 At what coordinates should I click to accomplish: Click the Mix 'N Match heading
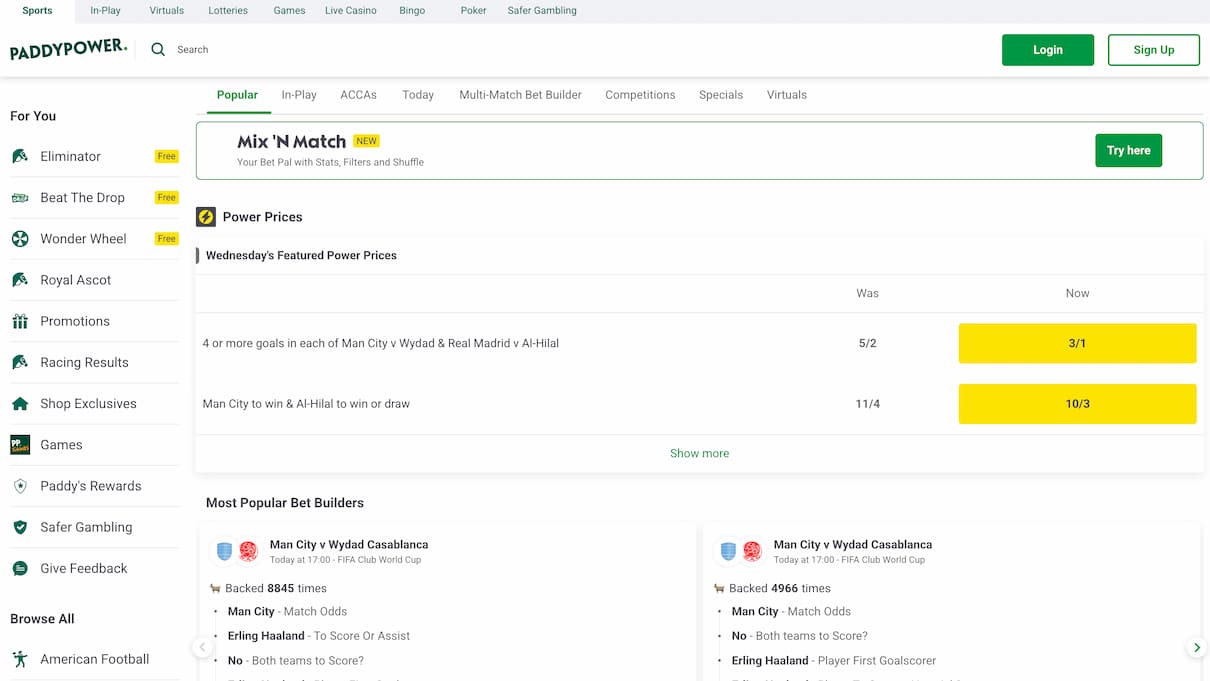[291, 141]
